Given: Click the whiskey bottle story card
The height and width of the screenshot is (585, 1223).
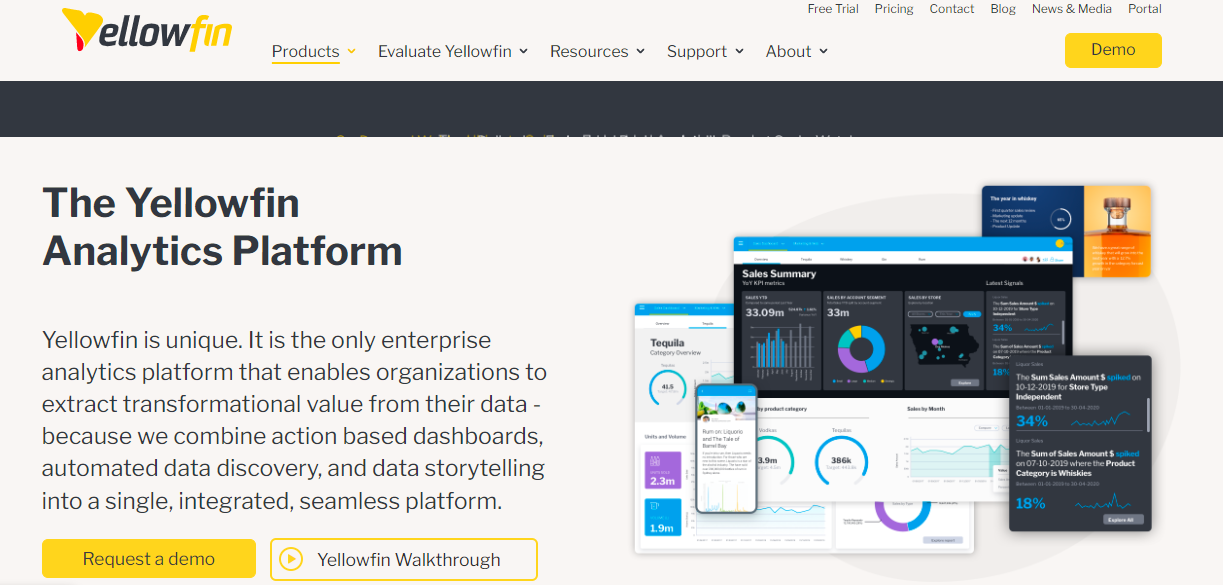Looking at the screenshot, I should tap(1066, 231).
